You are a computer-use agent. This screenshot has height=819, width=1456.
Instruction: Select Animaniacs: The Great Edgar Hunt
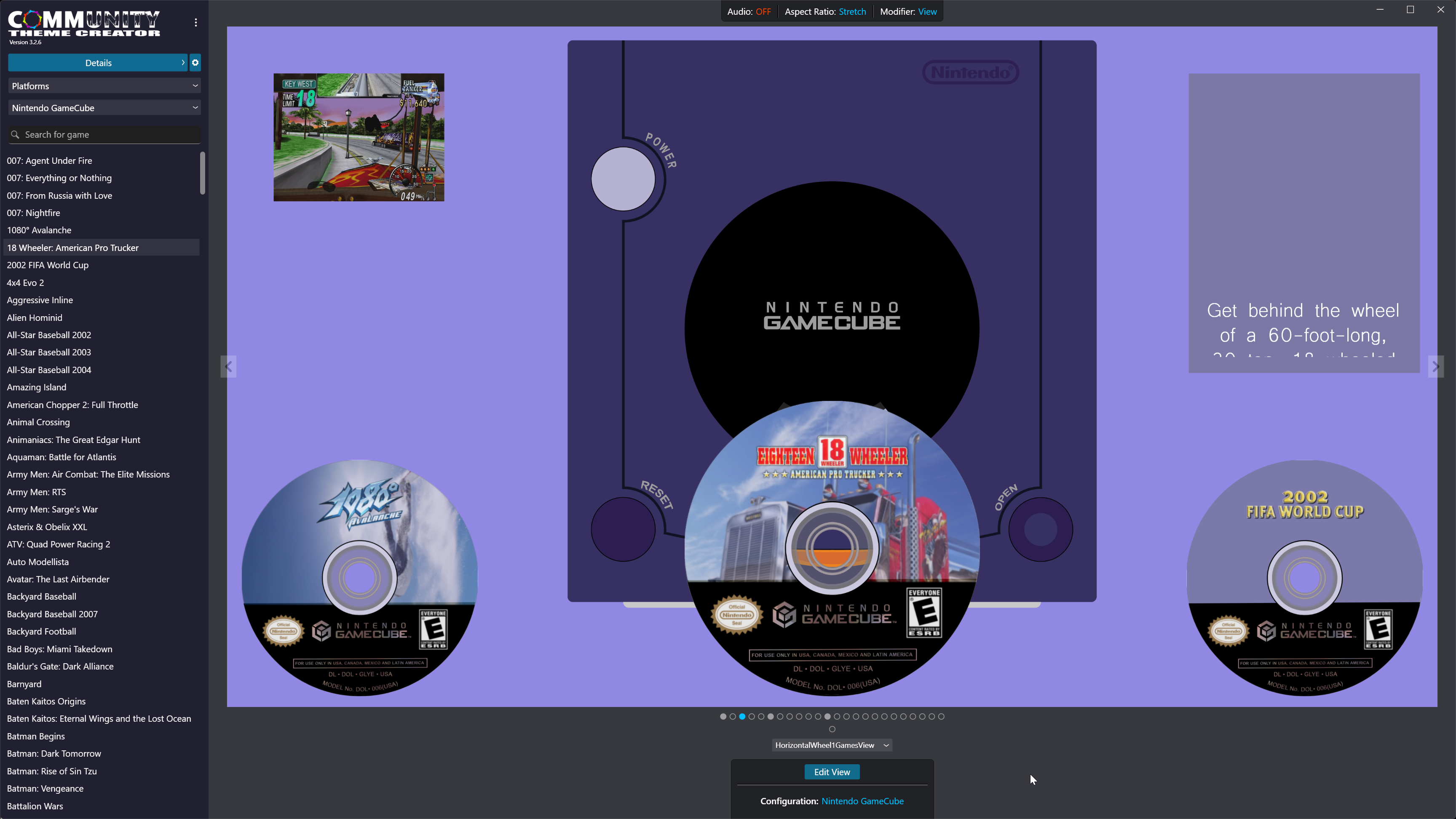73,440
